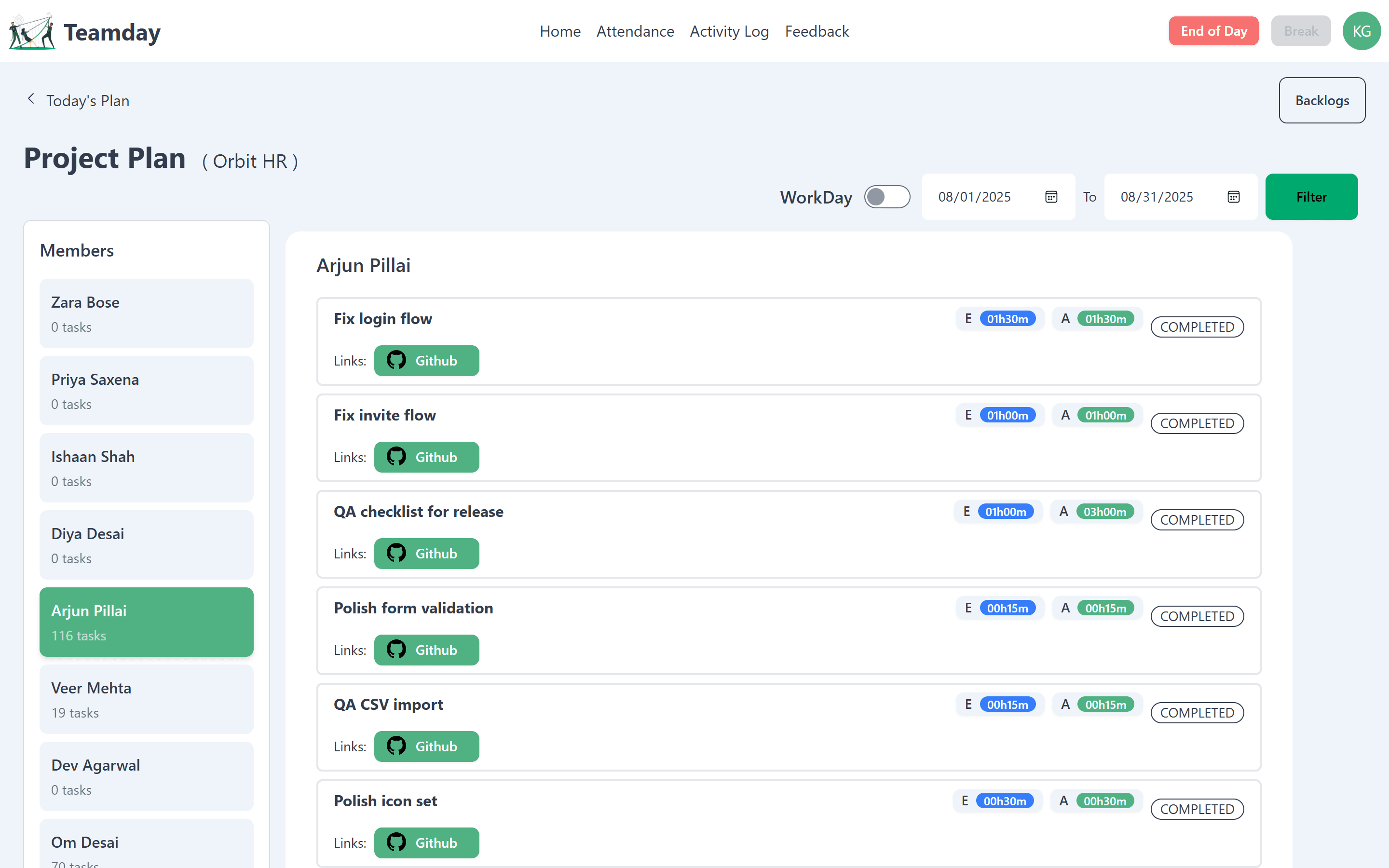Open calendar picker for 08/01/2025 date
The width and height of the screenshot is (1389, 868).
pyautogui.click(x=1051, y=197)
